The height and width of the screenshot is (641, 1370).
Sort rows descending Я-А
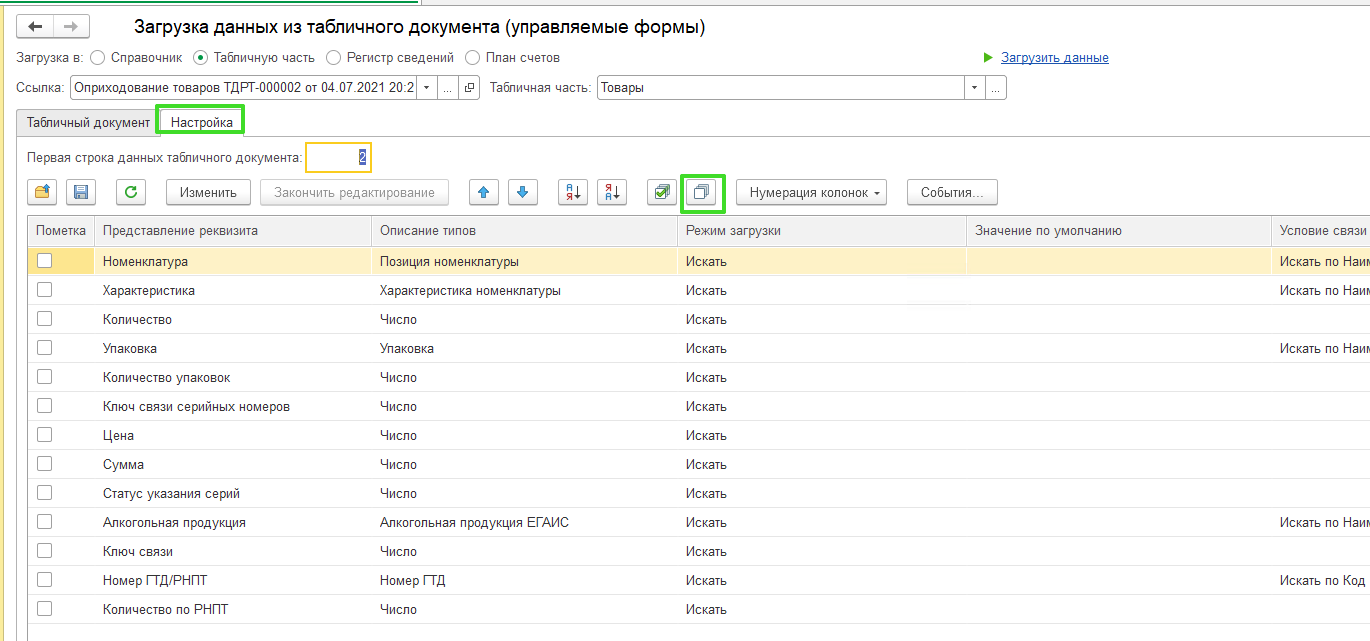[x=612, y=193]
